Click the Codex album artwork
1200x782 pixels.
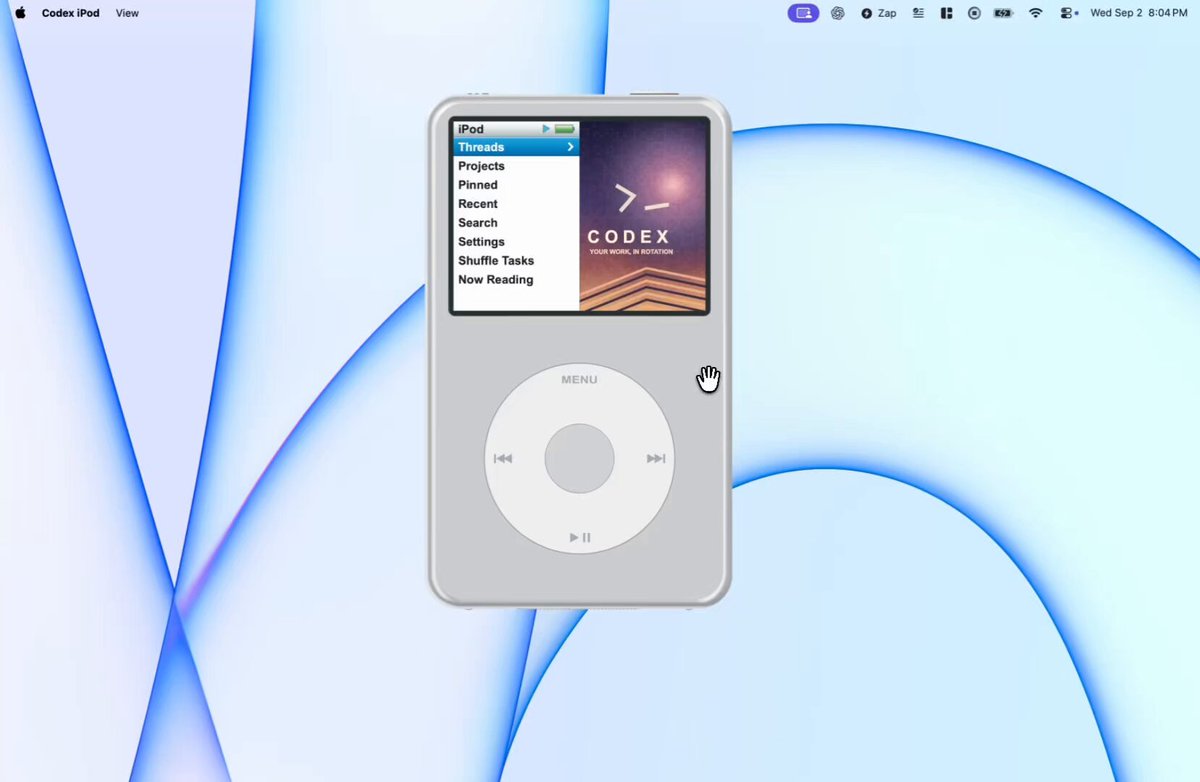pyautogui.click(x=643, y=216)
